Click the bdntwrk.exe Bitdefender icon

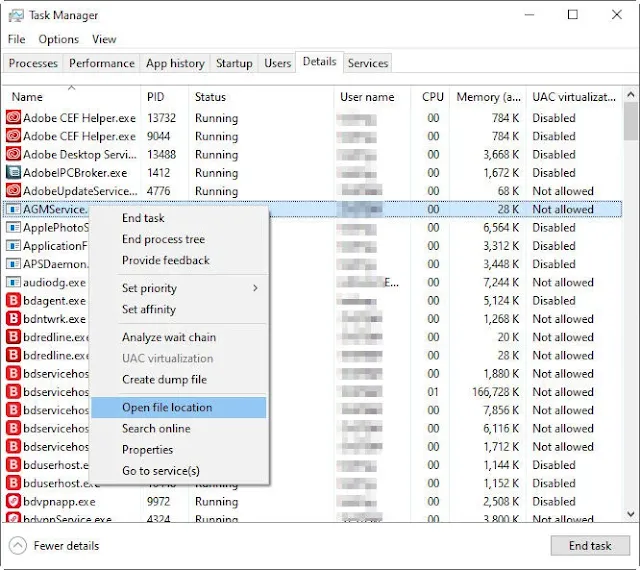tap(13, 318)
